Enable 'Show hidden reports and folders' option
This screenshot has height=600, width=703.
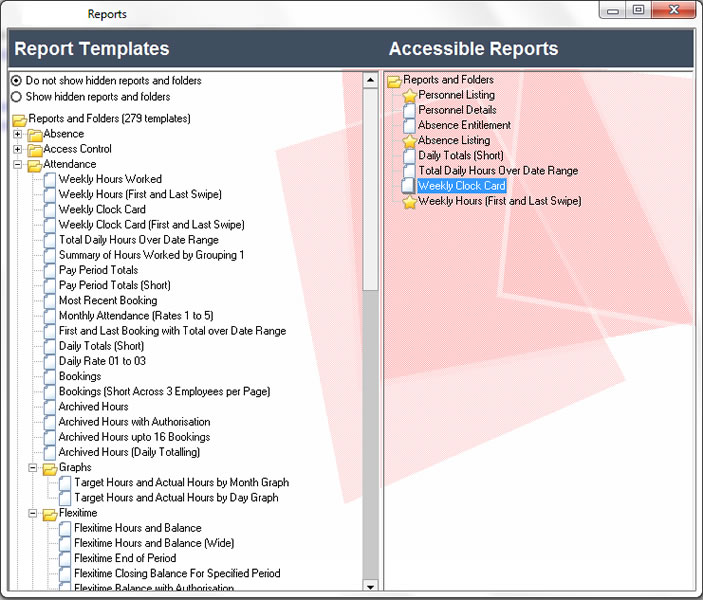pos(16,97)
